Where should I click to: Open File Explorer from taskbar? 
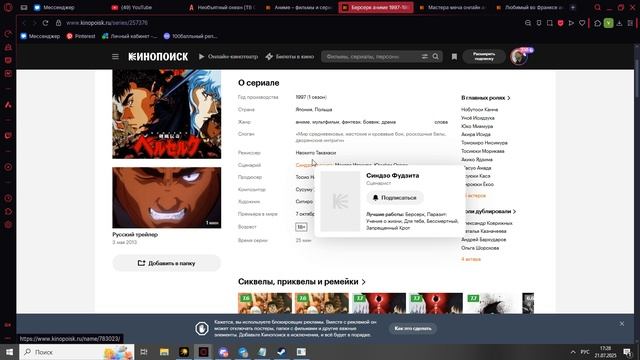pos(164,352)
